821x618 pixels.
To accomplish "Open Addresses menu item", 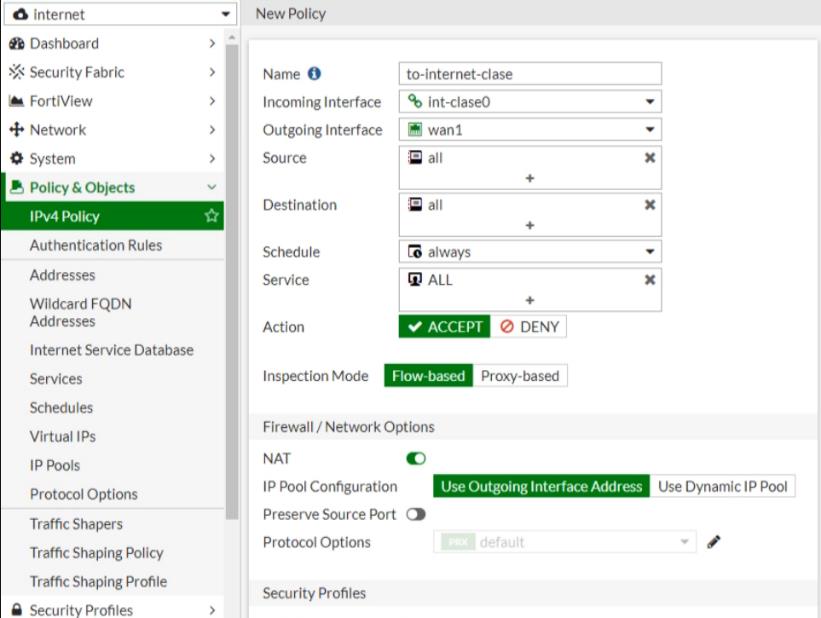I will tap(113, 275).
